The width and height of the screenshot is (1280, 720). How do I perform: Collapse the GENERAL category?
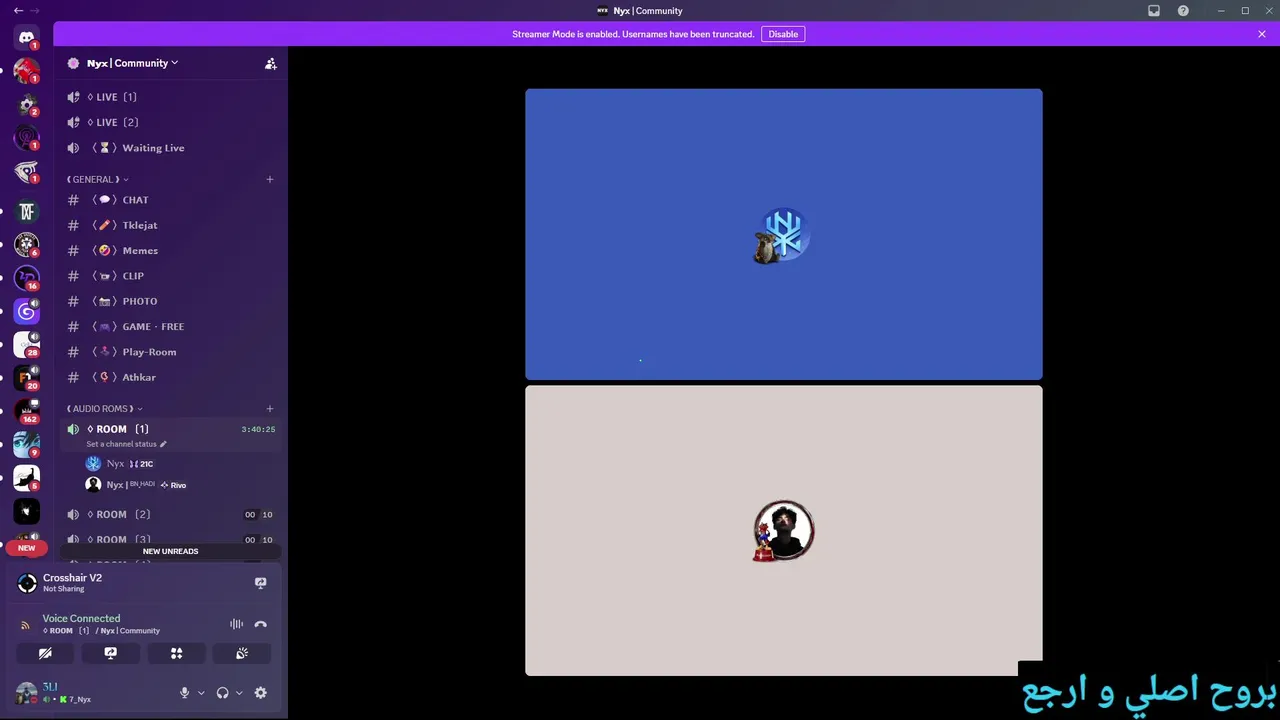coord(98,180)
